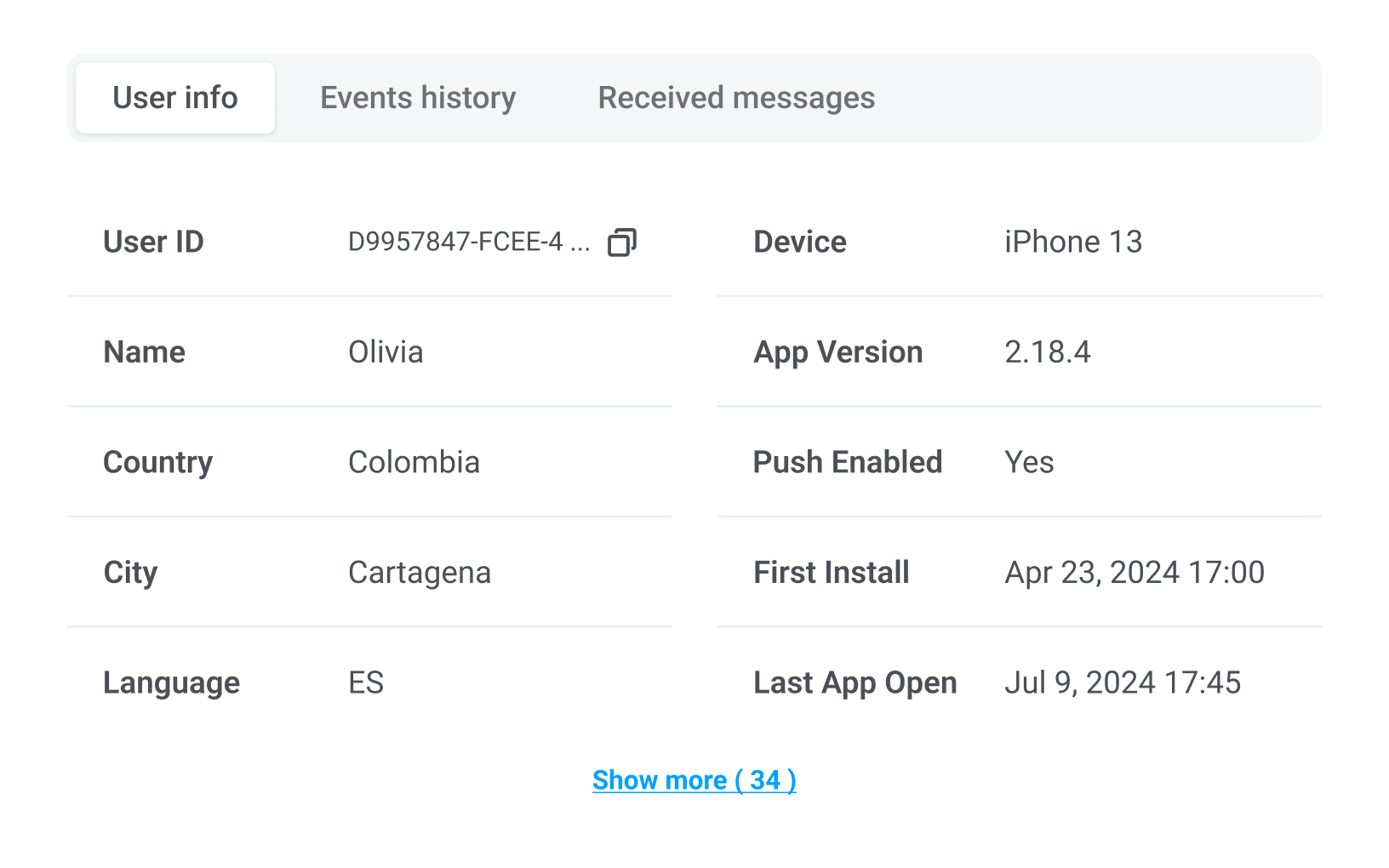Screen dimensions: 1389x868
Task: Click the User ID field label
Action: click(153, 243)
